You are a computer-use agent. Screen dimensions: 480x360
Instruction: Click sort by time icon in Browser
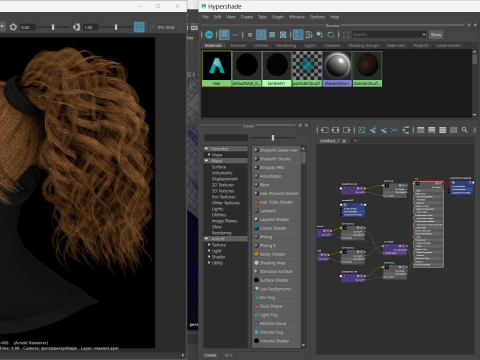[320, 34]
